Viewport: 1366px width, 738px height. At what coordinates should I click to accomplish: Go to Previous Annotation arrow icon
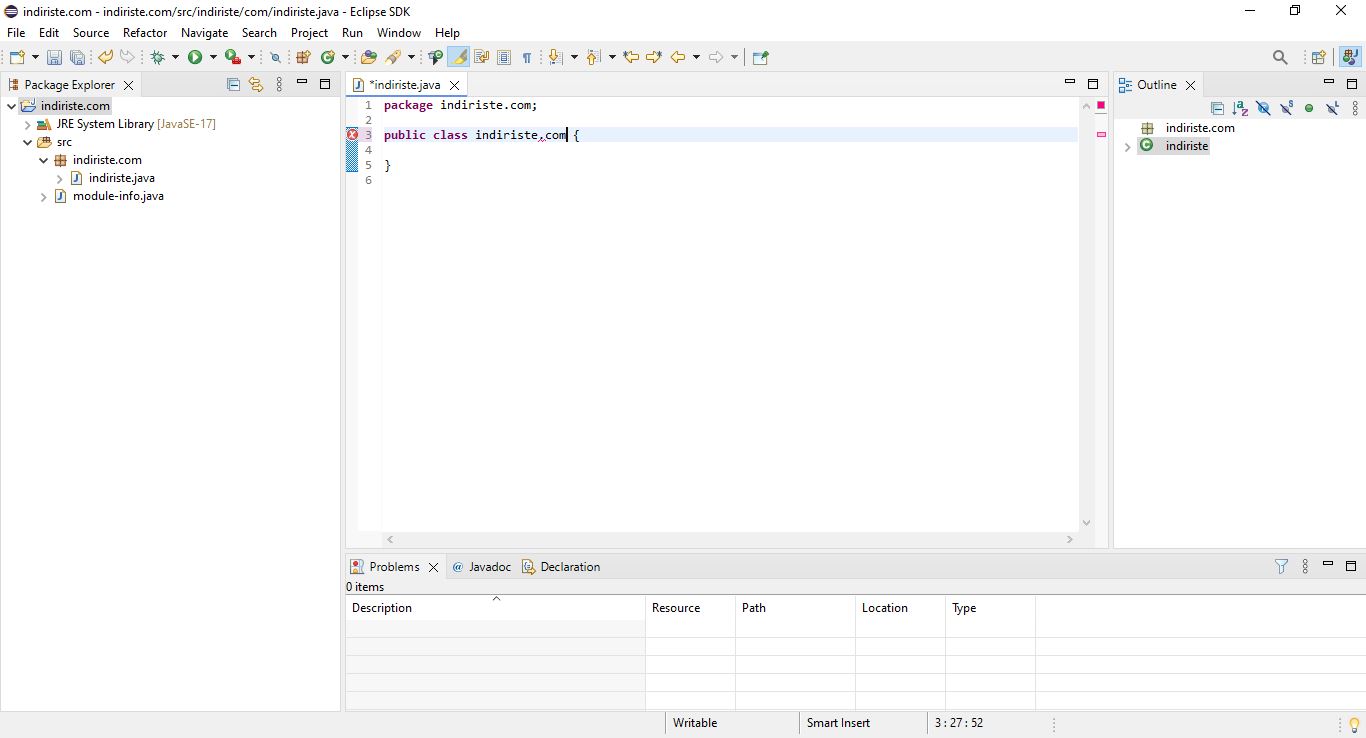pos(593,57)
